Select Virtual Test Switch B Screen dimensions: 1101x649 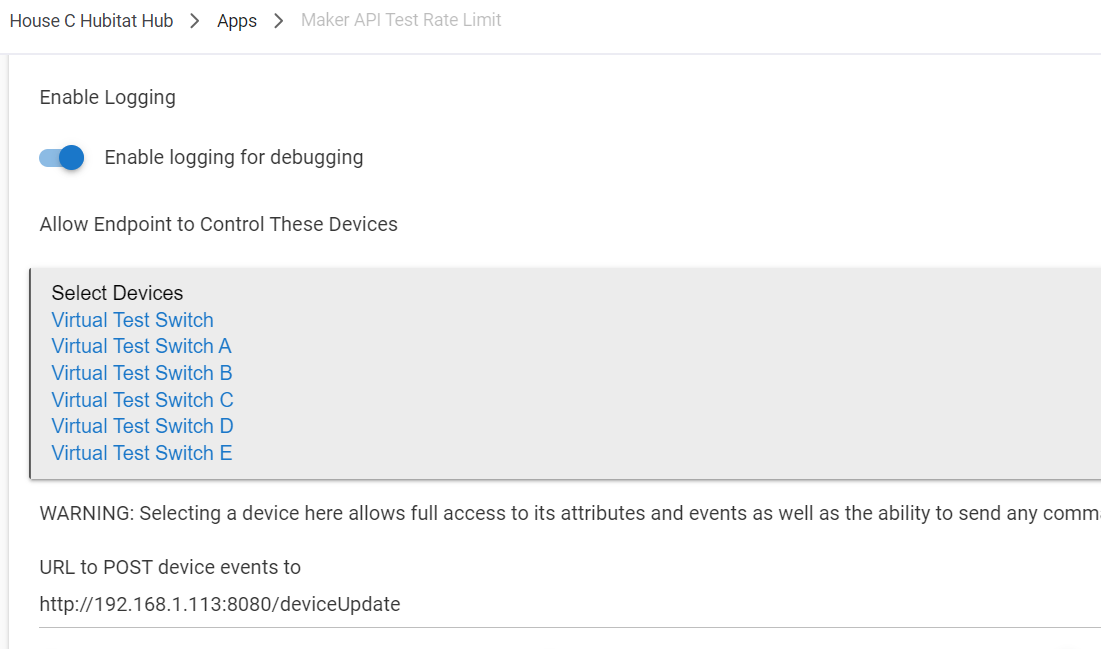click(x=141, y=373)
